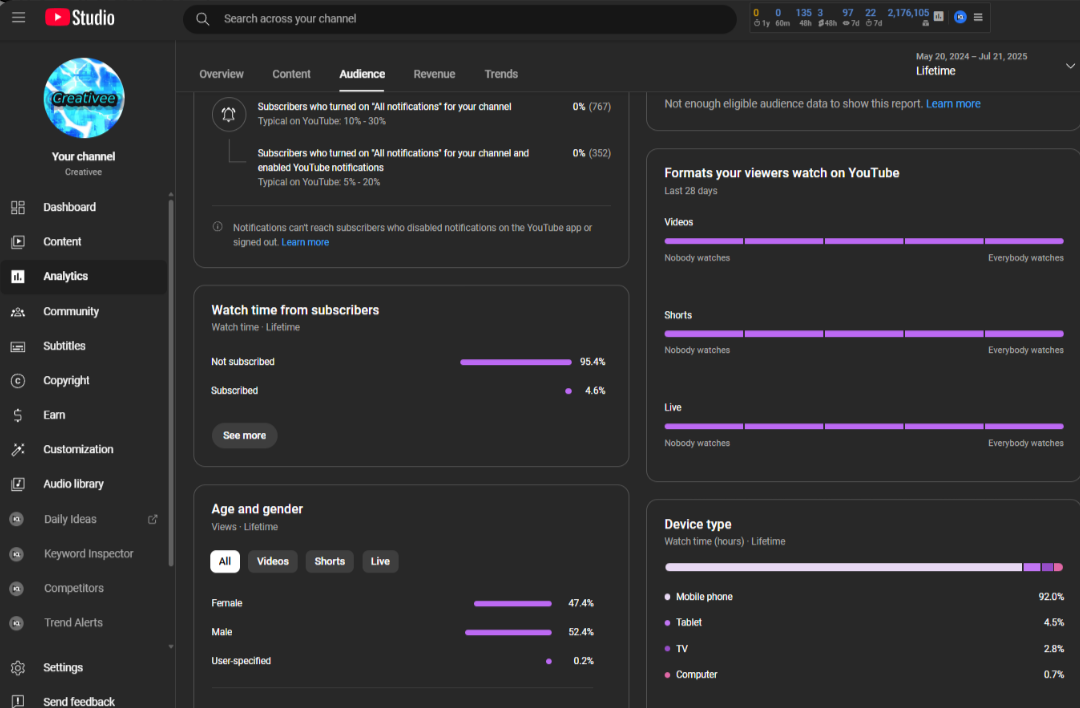Click the Female 47.4% bar
The image size is (1080, 708).
click(x=512, y=603)
